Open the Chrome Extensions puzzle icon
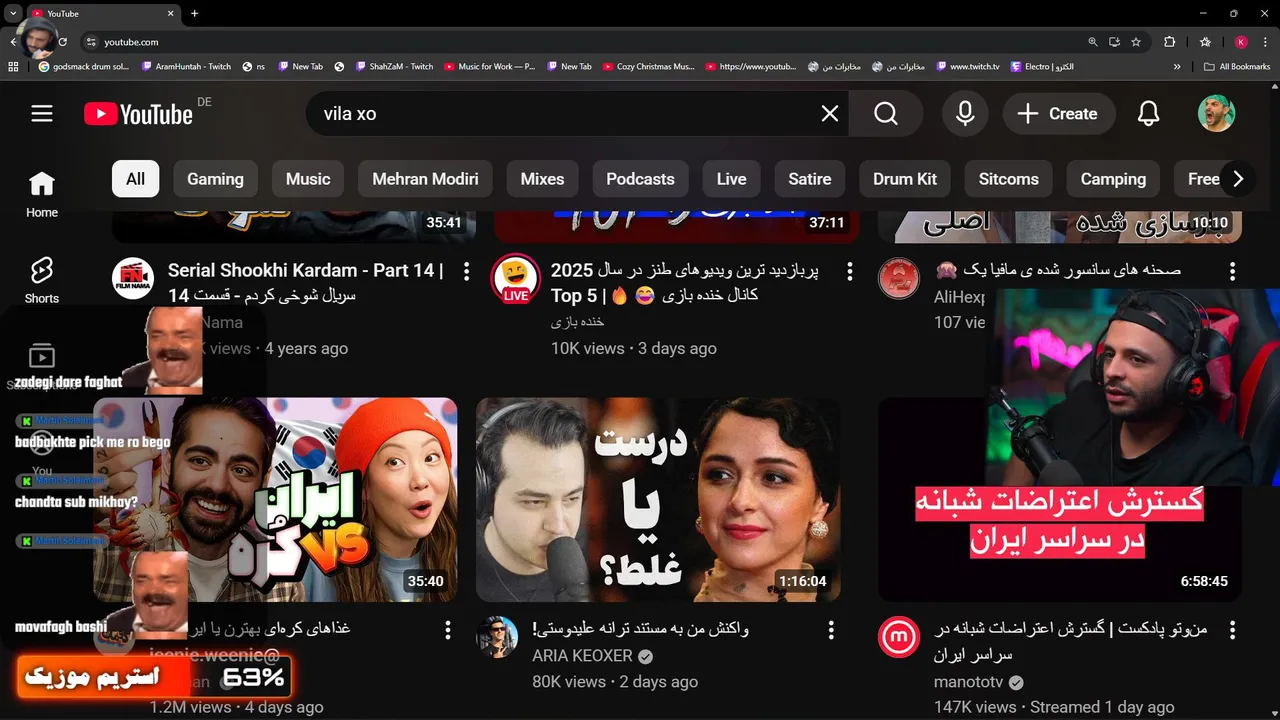This screenshot has height=720, width=1280. tap(1169, 42)
